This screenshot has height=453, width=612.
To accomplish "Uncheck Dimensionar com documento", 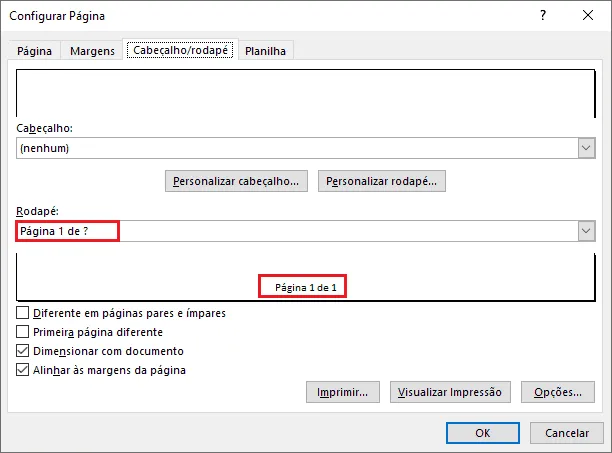I will 23,351.
